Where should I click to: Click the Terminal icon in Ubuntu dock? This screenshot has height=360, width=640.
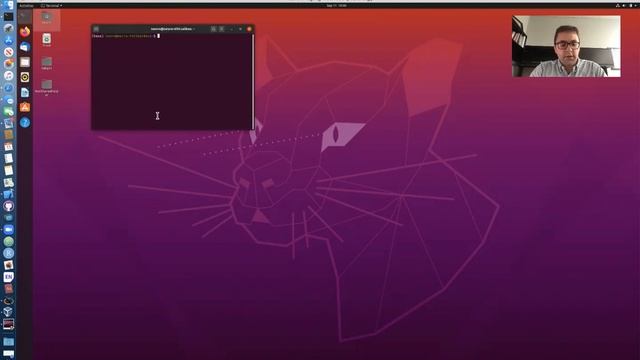tap(25, 17)
